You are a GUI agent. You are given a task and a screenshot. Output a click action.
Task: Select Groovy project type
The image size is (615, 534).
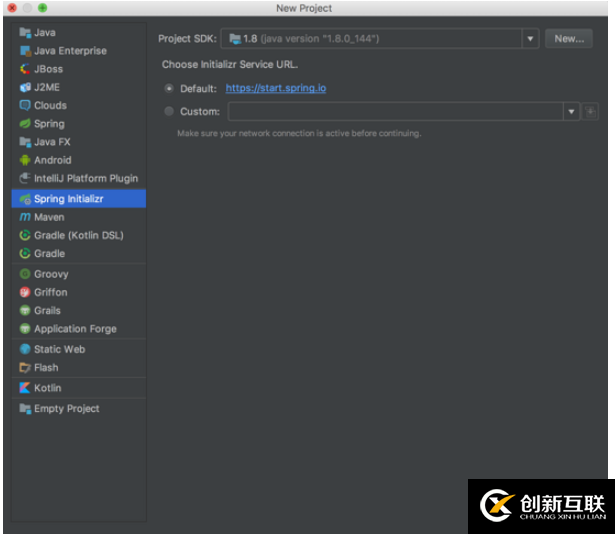pos(79,274)
